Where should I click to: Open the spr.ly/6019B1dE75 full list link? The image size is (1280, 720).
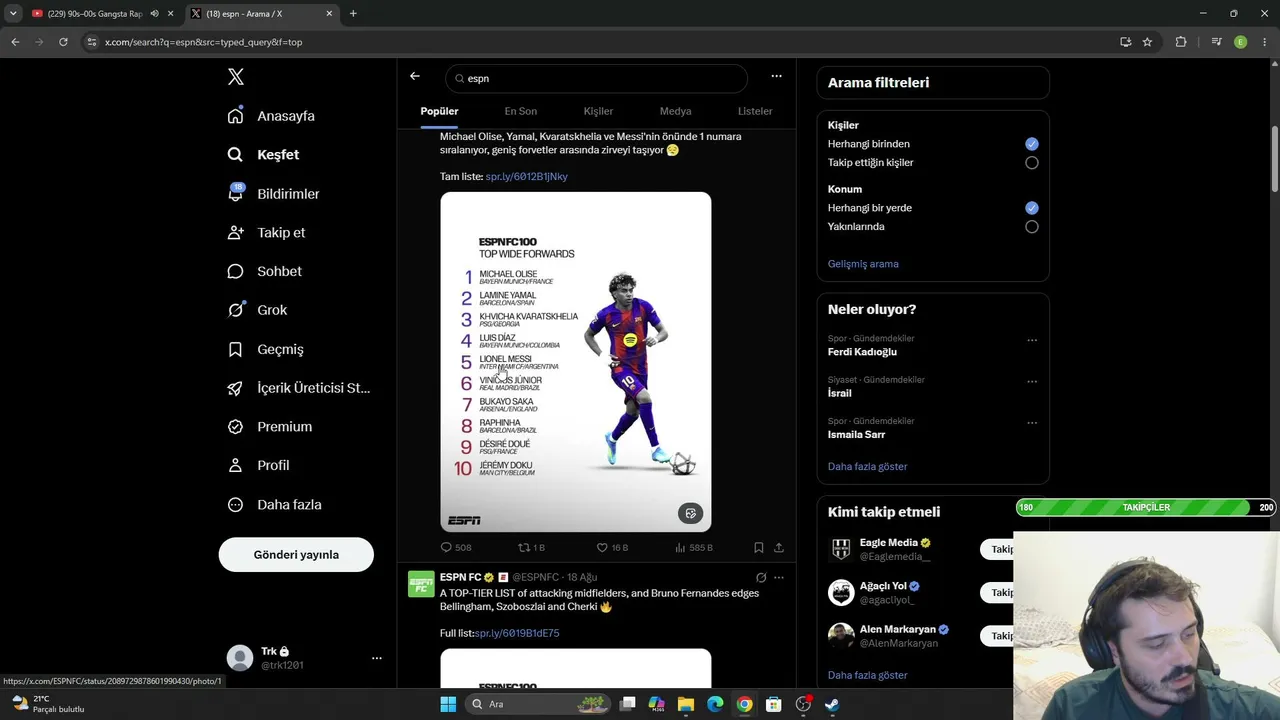(517, 634)
